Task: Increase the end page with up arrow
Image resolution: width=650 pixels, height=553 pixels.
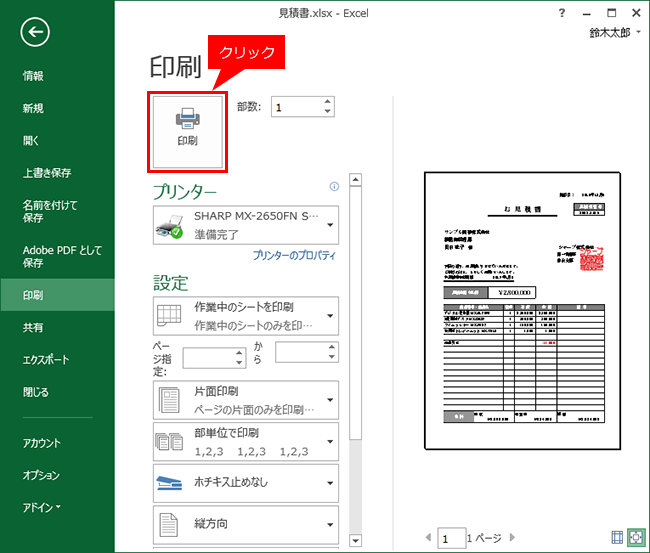Action: 332,347
